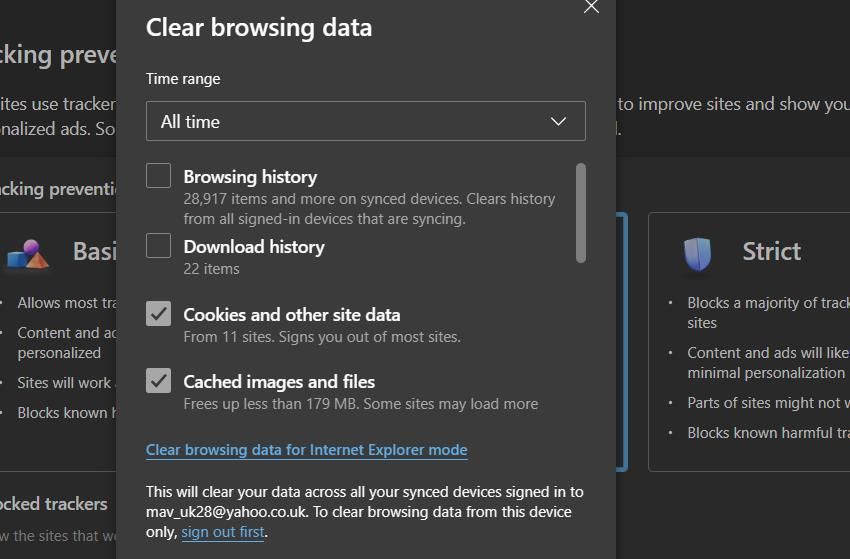Click the sign out first link

222,532
